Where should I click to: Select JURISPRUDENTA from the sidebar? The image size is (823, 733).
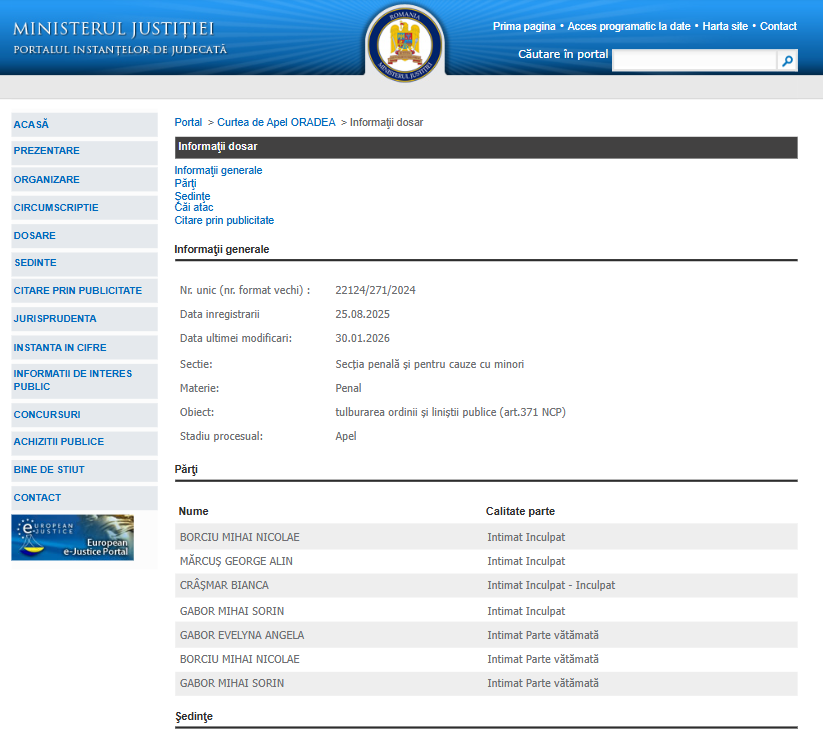tap(55, 319)
